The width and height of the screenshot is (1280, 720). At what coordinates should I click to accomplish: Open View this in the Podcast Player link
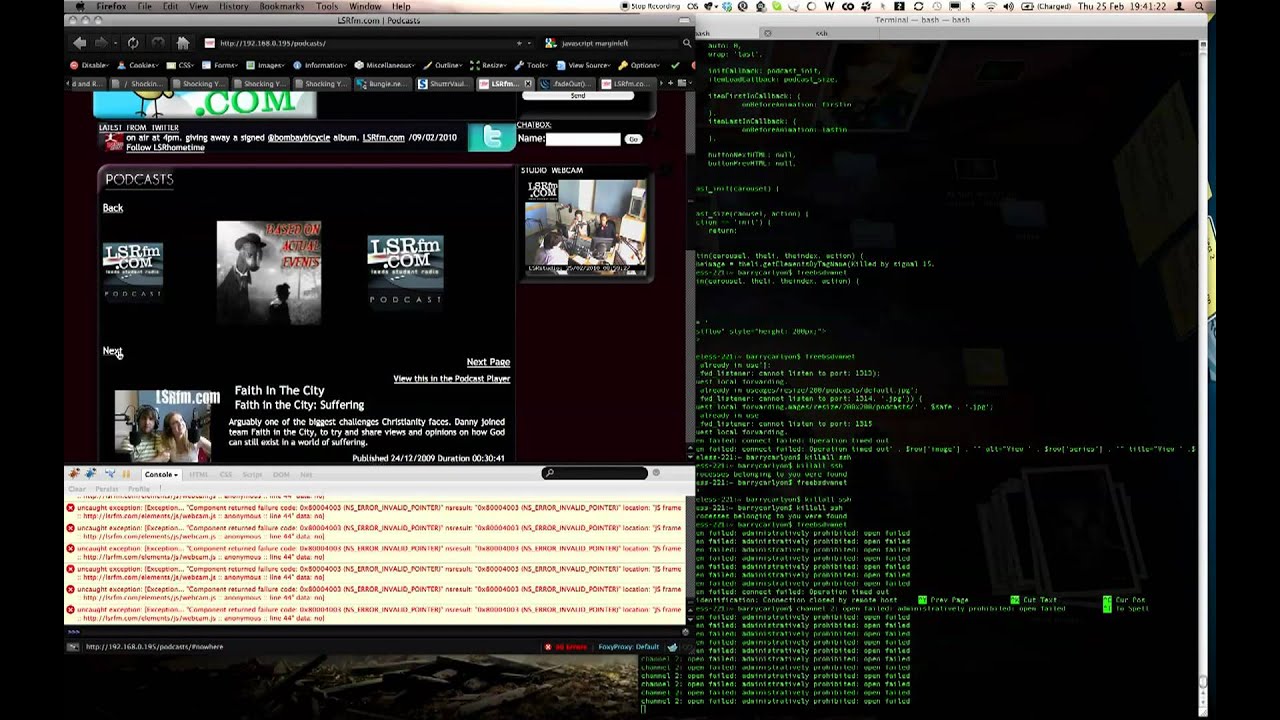[x=452, y=379]
